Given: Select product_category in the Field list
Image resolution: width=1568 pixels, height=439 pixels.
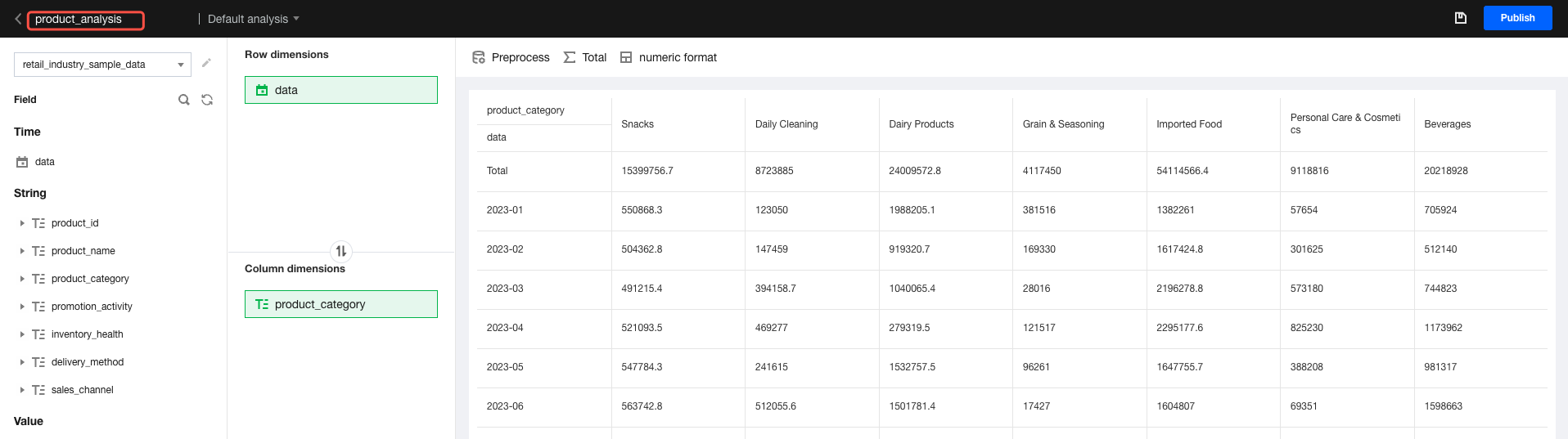Looking at the screenshot, I should pyautogui.click(x=90, y=279).
